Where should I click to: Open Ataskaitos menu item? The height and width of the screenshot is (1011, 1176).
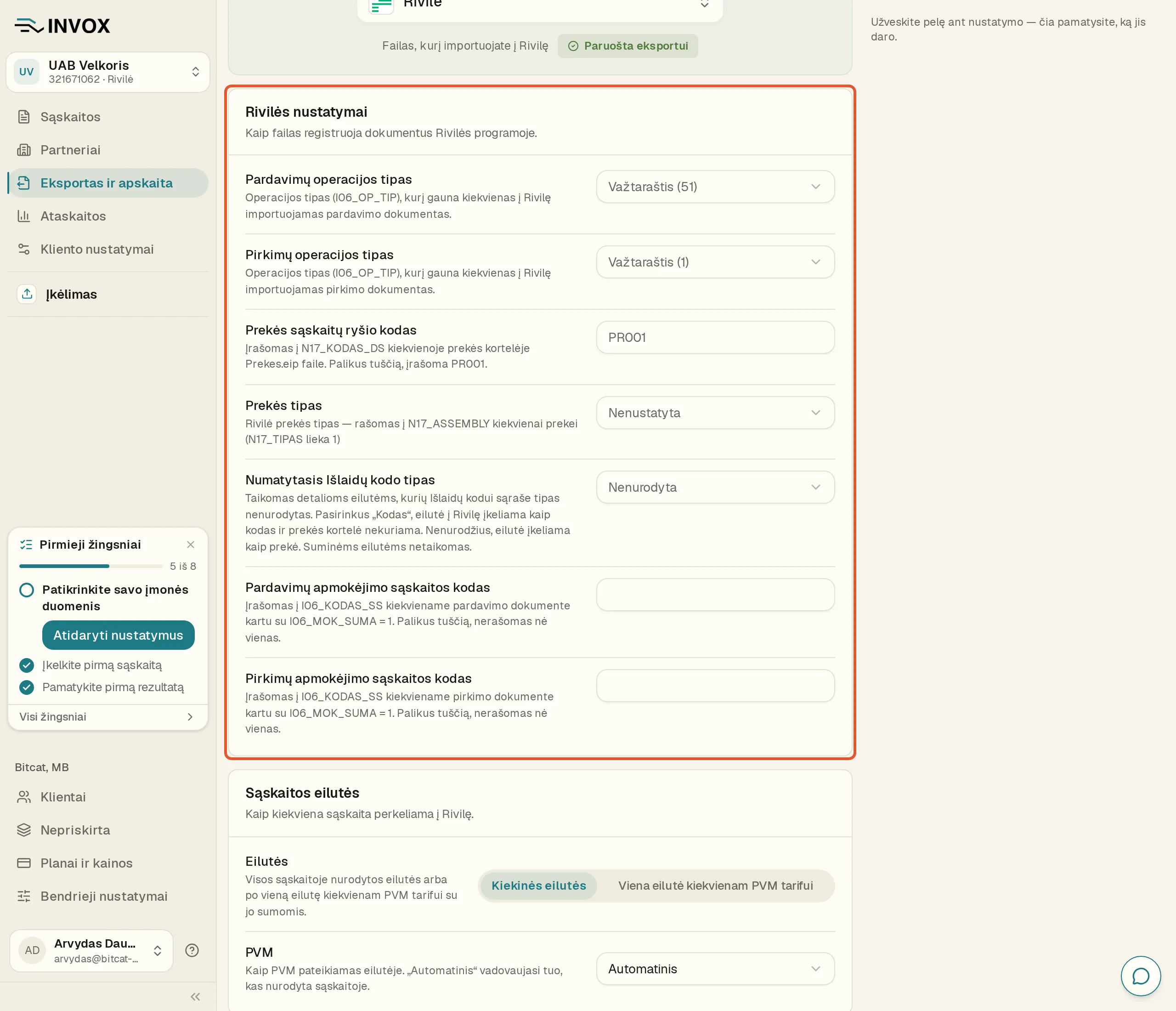click(108, 216)
